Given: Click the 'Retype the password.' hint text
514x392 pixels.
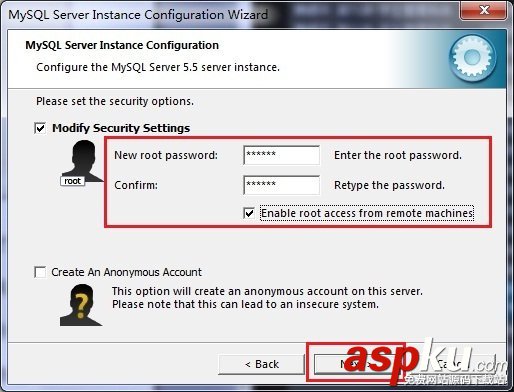Looking at the screenshot, I should pos(389,185).
